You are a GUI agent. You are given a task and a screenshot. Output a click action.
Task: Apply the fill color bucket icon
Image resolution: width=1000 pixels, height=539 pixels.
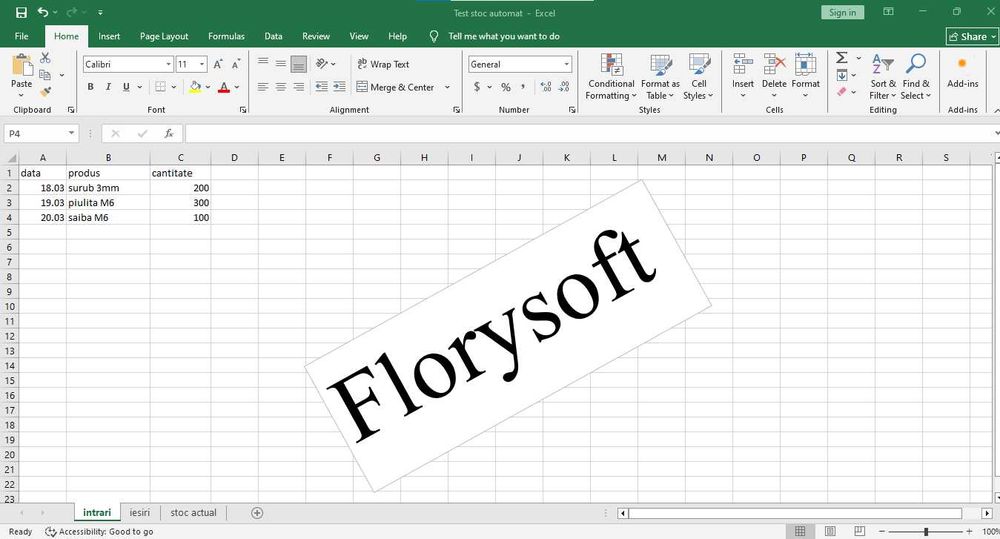coord(195,87)
